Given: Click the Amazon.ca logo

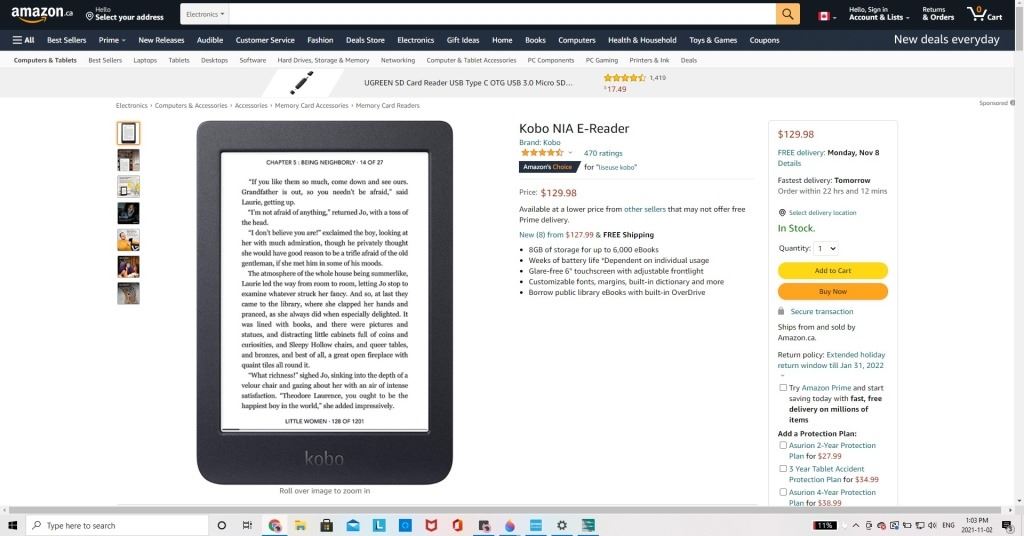Looking at the screenshot, I should 42,14.
